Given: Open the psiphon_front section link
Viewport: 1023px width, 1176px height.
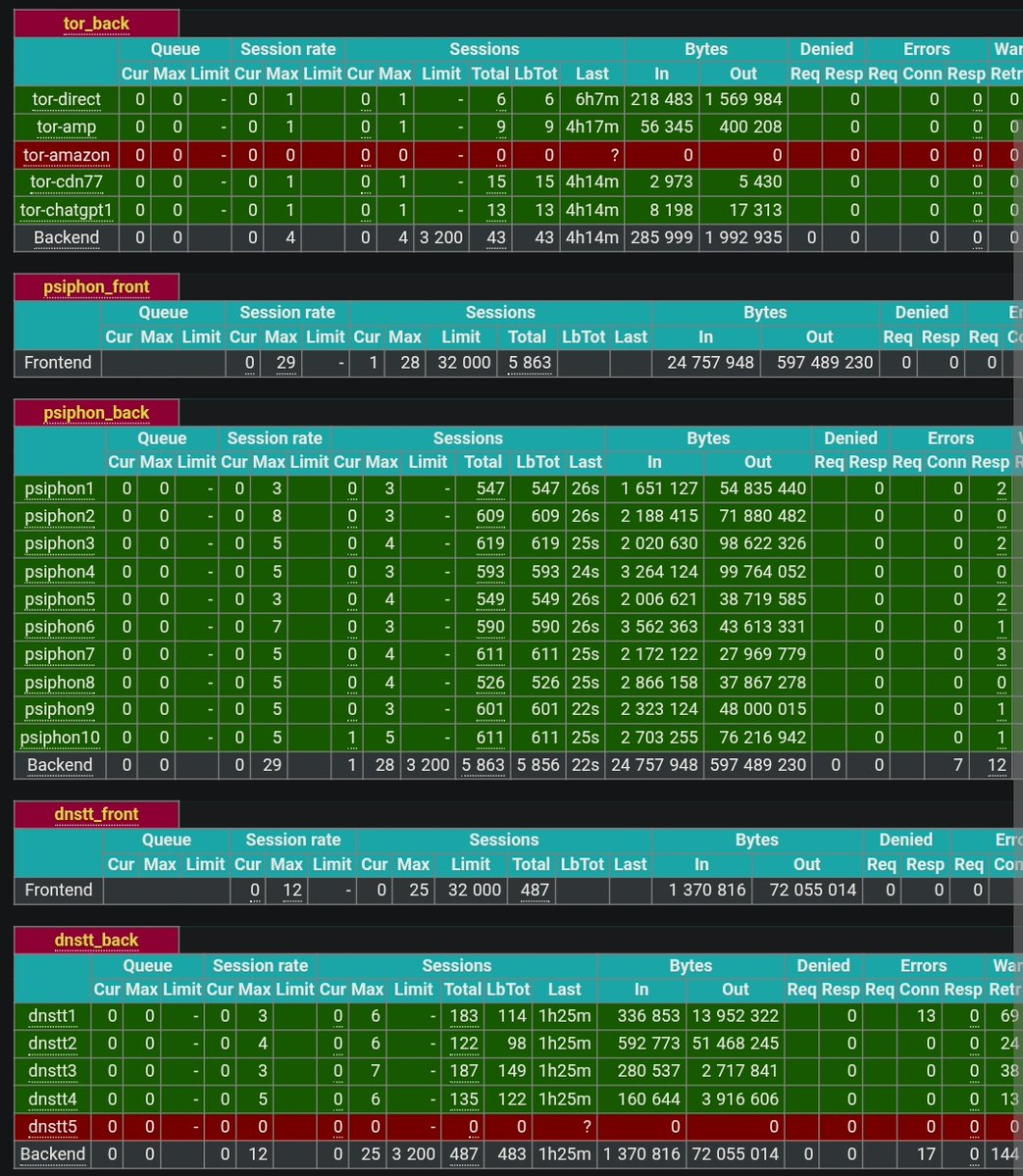Looking at the screenshot, I should (x=96, y=286).
